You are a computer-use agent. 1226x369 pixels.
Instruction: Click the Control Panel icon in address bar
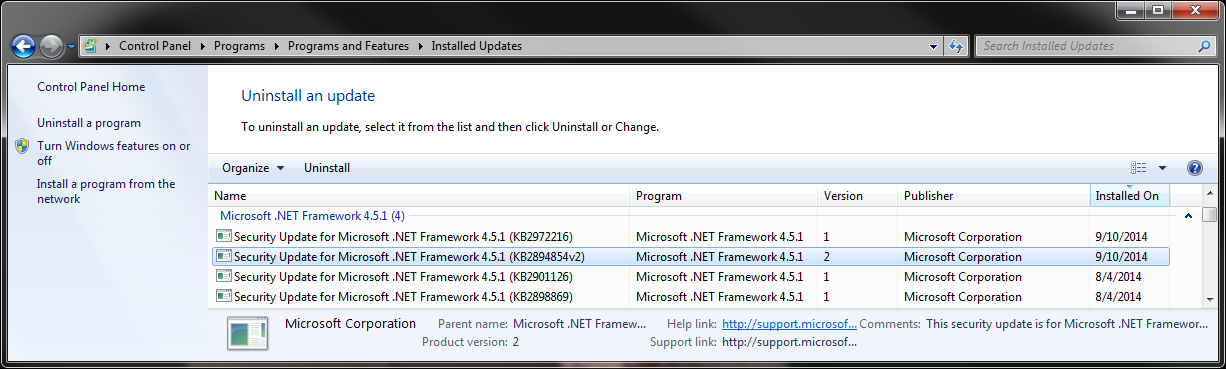91,46
